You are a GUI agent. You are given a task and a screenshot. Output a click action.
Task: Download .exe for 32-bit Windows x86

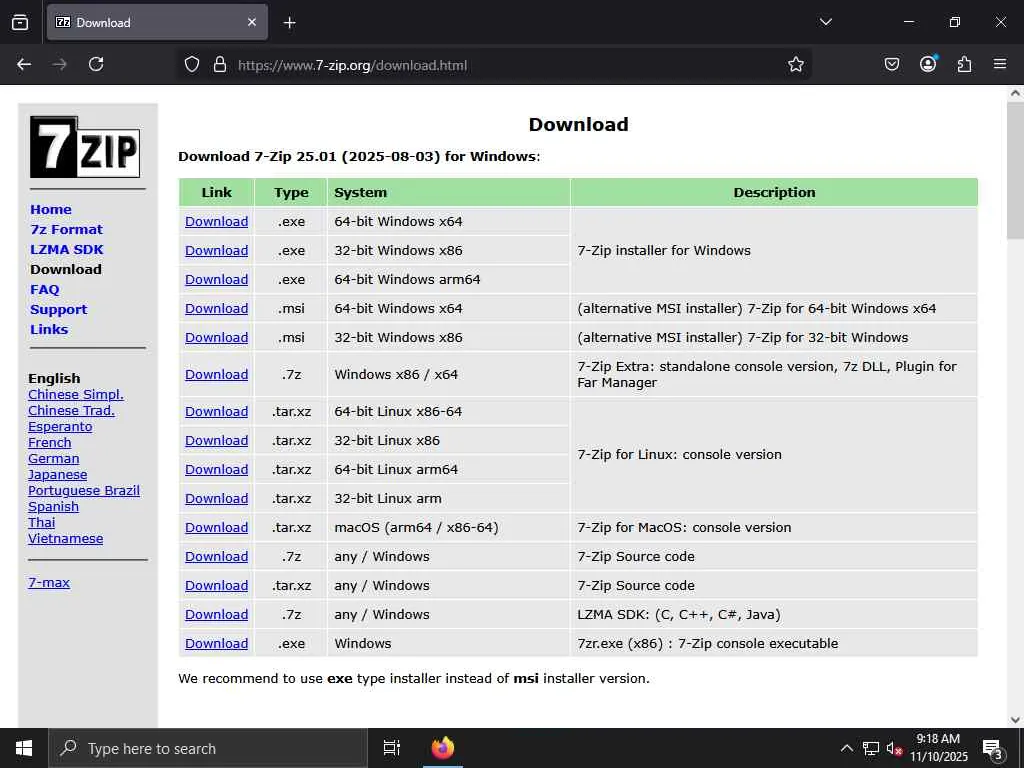(216, 251)
